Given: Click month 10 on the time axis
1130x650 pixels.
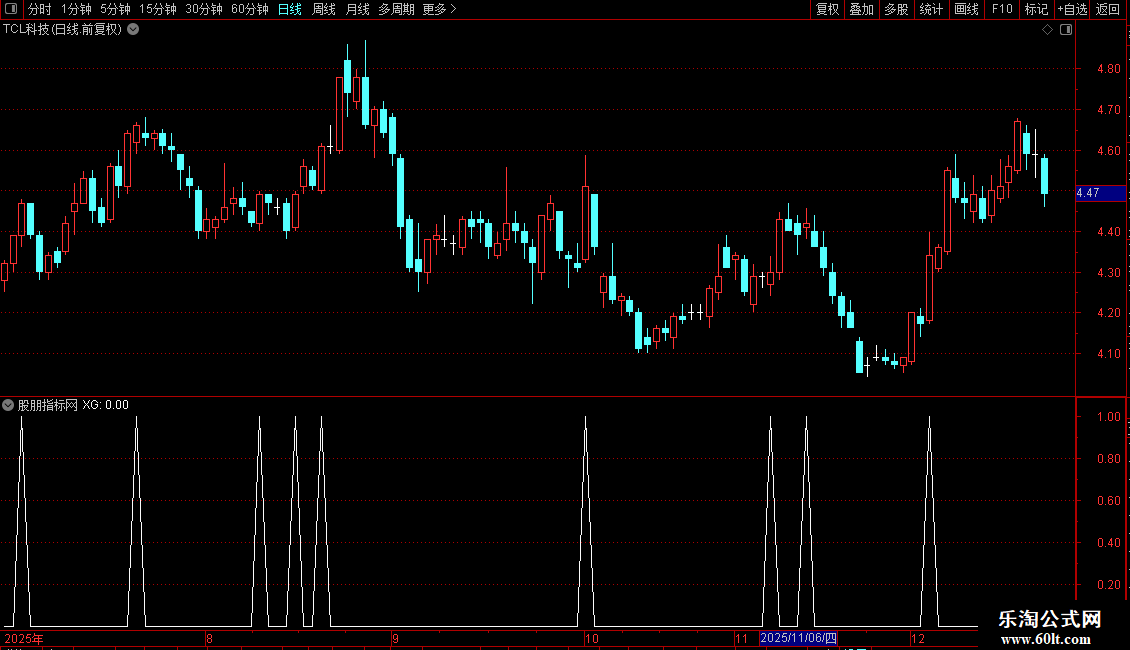Looking at the screenshot, I should pos(592,638).
